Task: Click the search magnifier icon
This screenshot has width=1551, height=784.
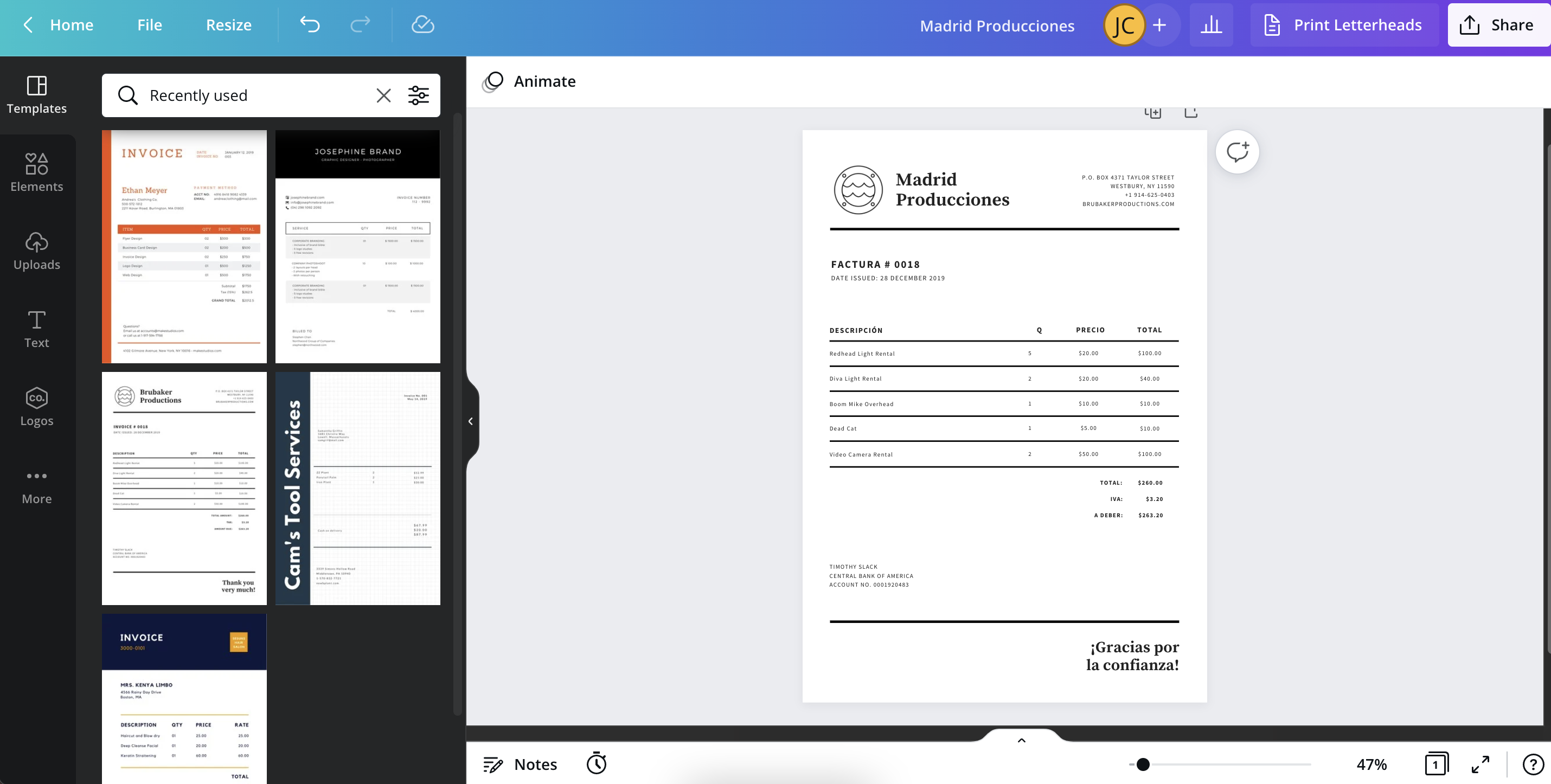Action: [127, 95]
